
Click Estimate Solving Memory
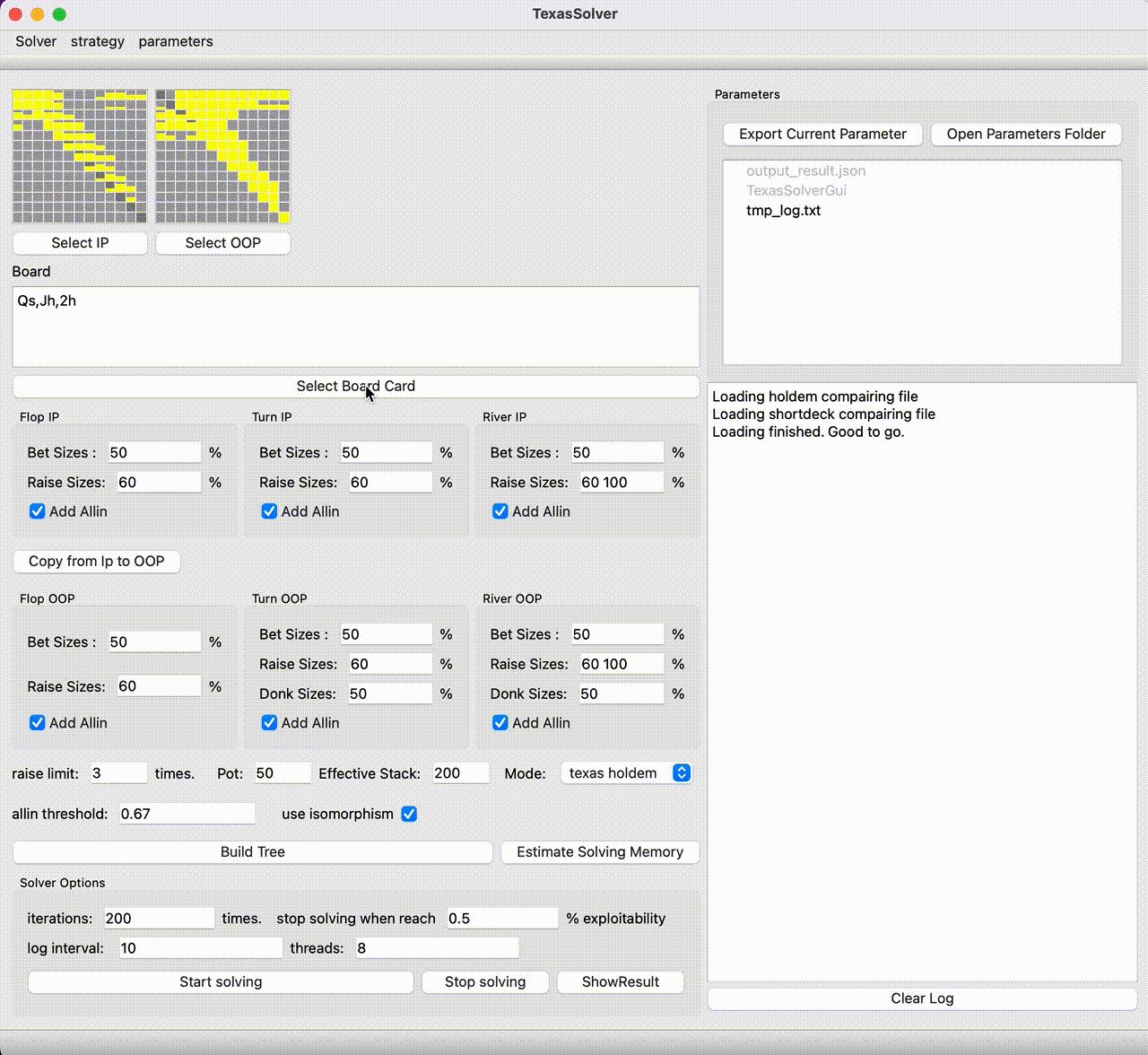tap(599, 851)
